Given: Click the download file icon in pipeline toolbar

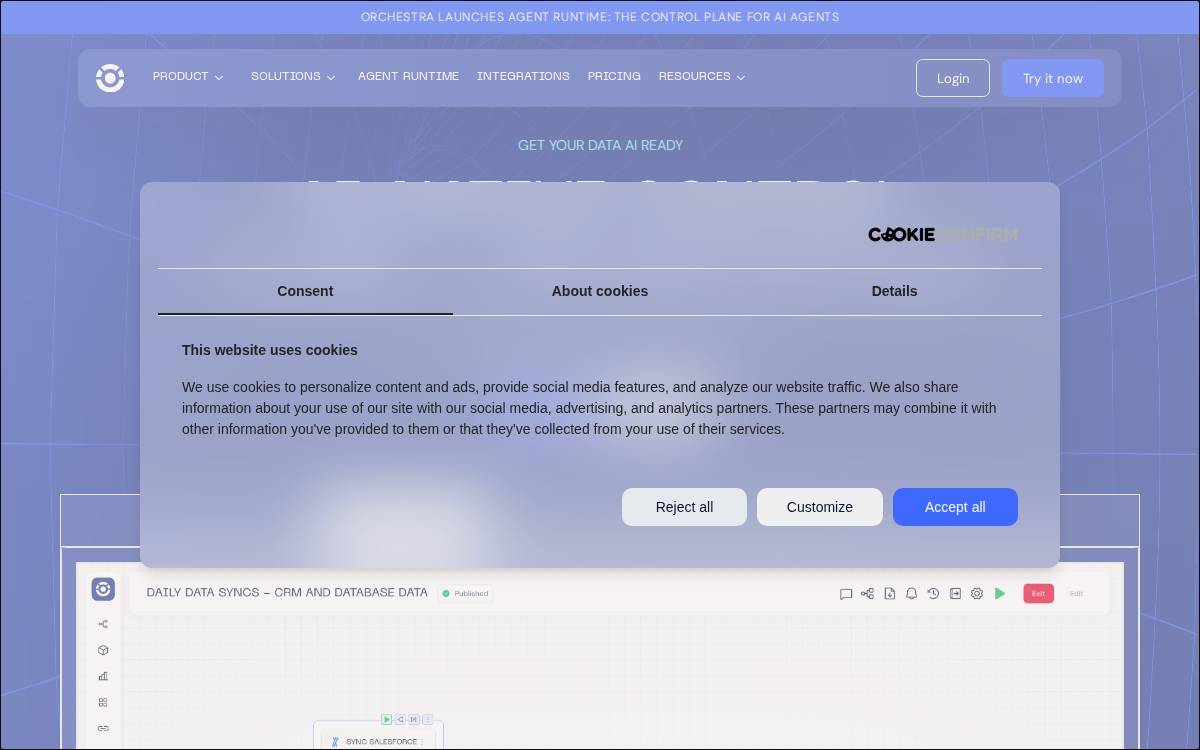Looking at the screenshot, I should (889, 593).
